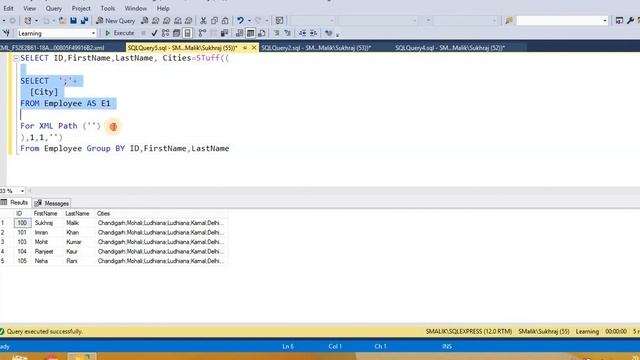Open the Window menu
This screenshot has height=360, width=640.
tap(136, 8)
